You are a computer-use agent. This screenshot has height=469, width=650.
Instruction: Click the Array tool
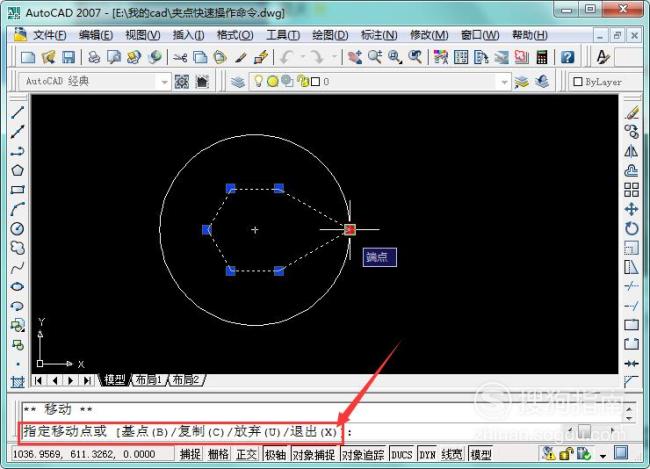(632, 190)
